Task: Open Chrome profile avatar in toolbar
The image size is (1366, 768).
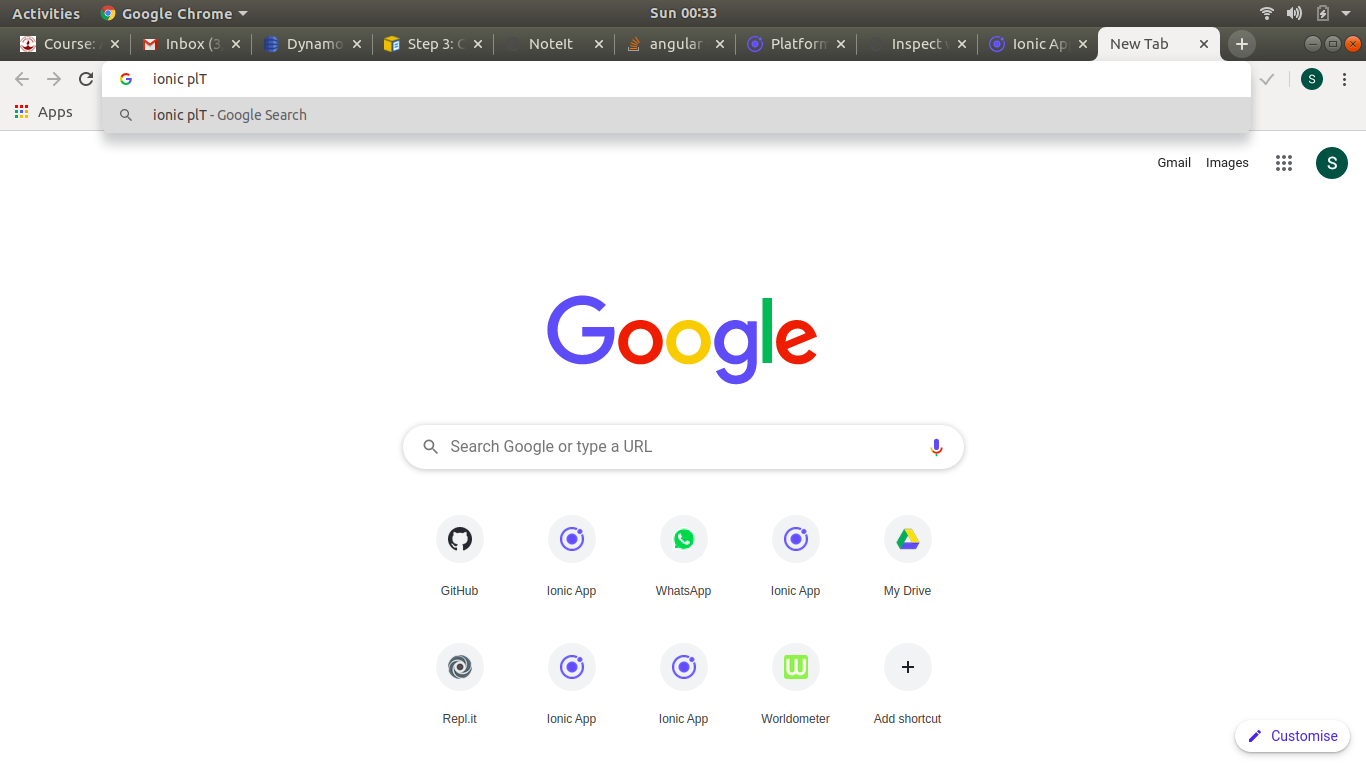Action: click(1312, 79)
